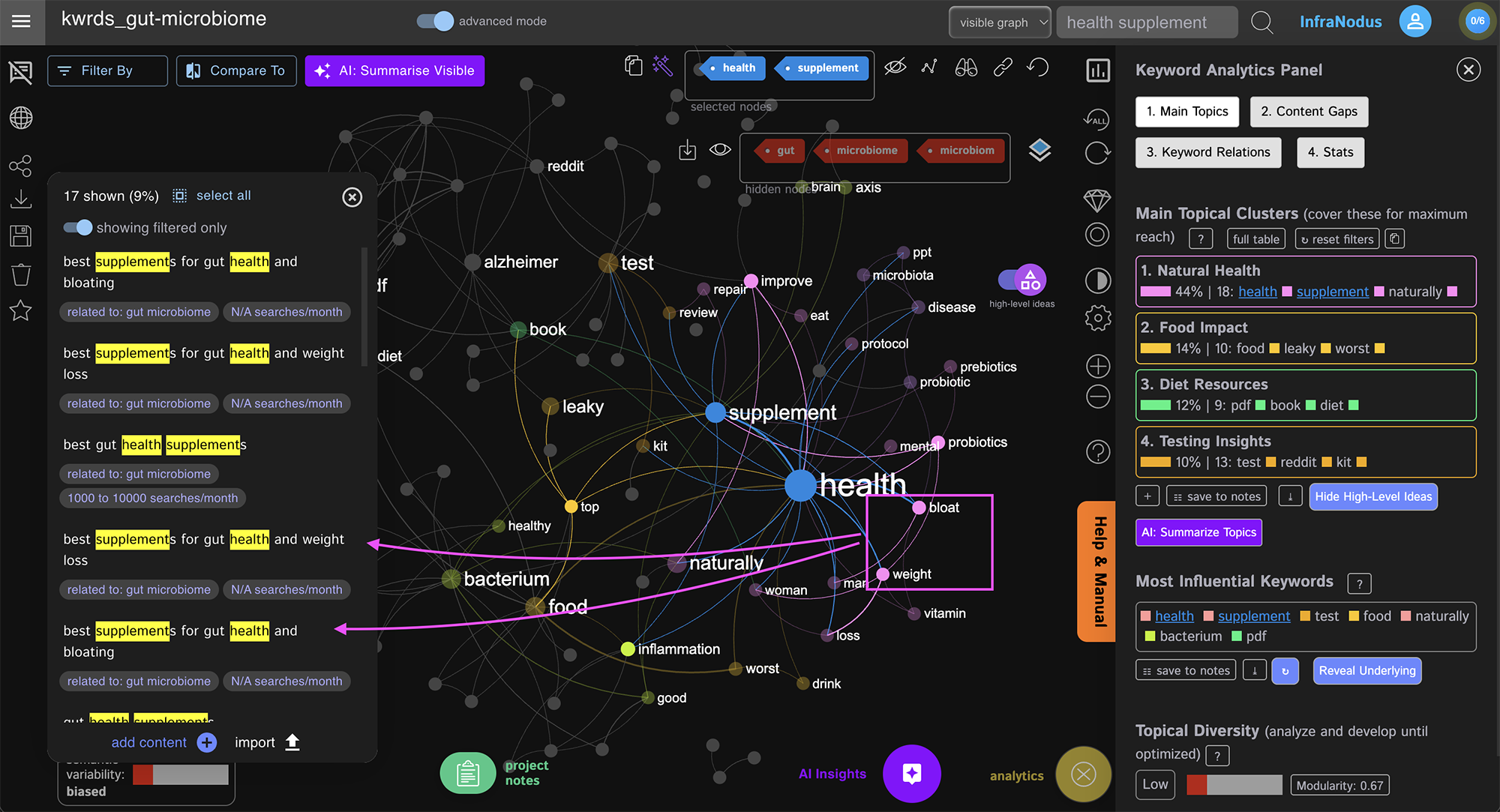Image resolution: width=1500 pixels, height=812 pixels.
Task: Zoom out with the minus circle icon
Action: (x=1098, y=396)
